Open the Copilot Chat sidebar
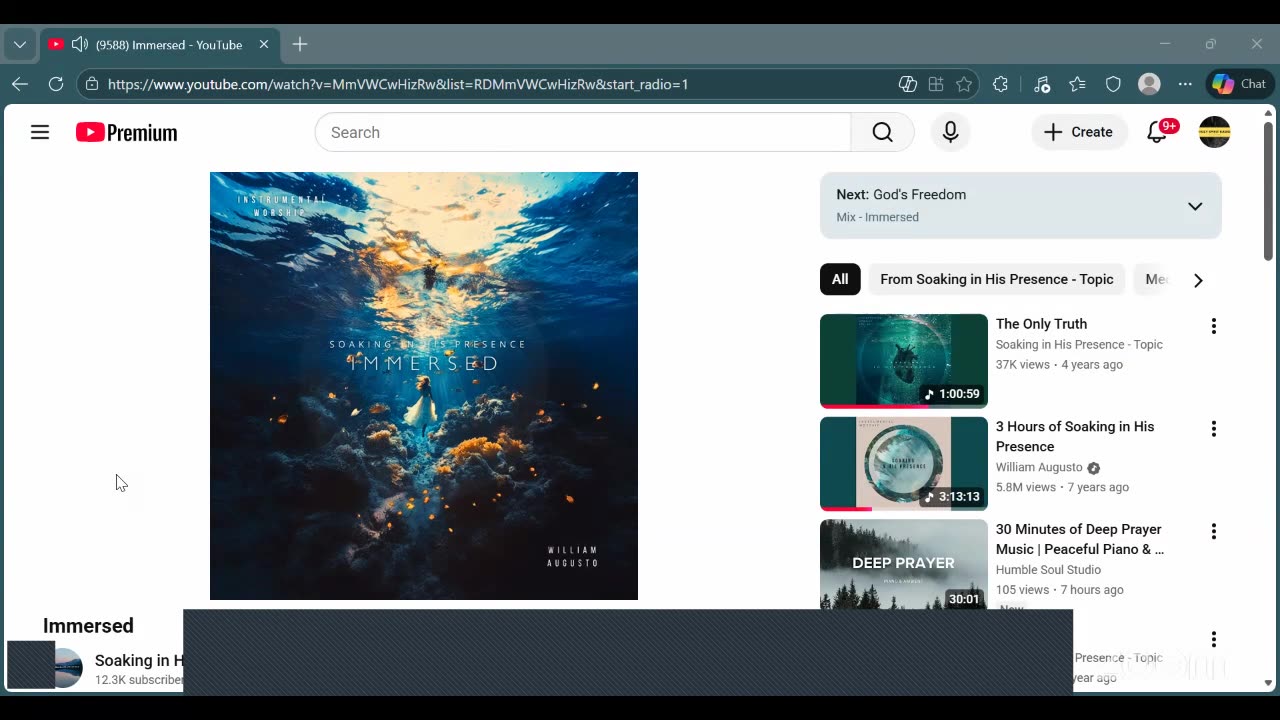The image size is (1280, 720). (1239, 84)
